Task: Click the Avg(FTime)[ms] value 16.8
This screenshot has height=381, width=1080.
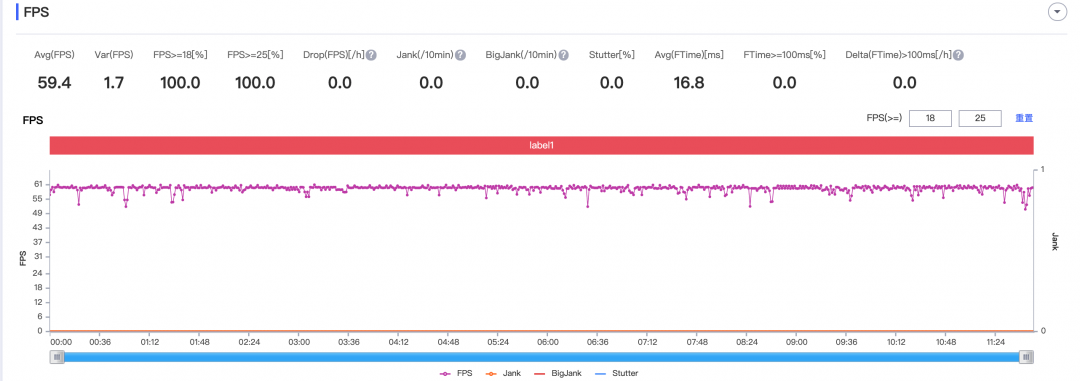Action: (689, 83)
